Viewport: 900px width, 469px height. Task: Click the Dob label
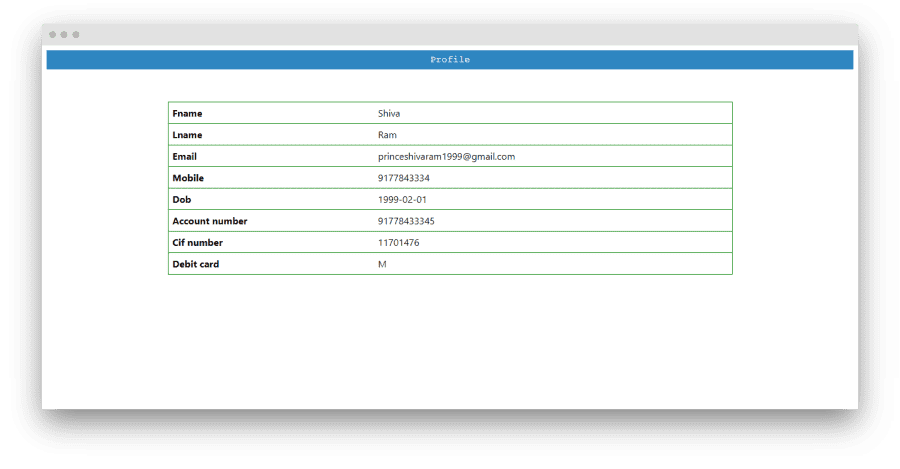point(181,200)
